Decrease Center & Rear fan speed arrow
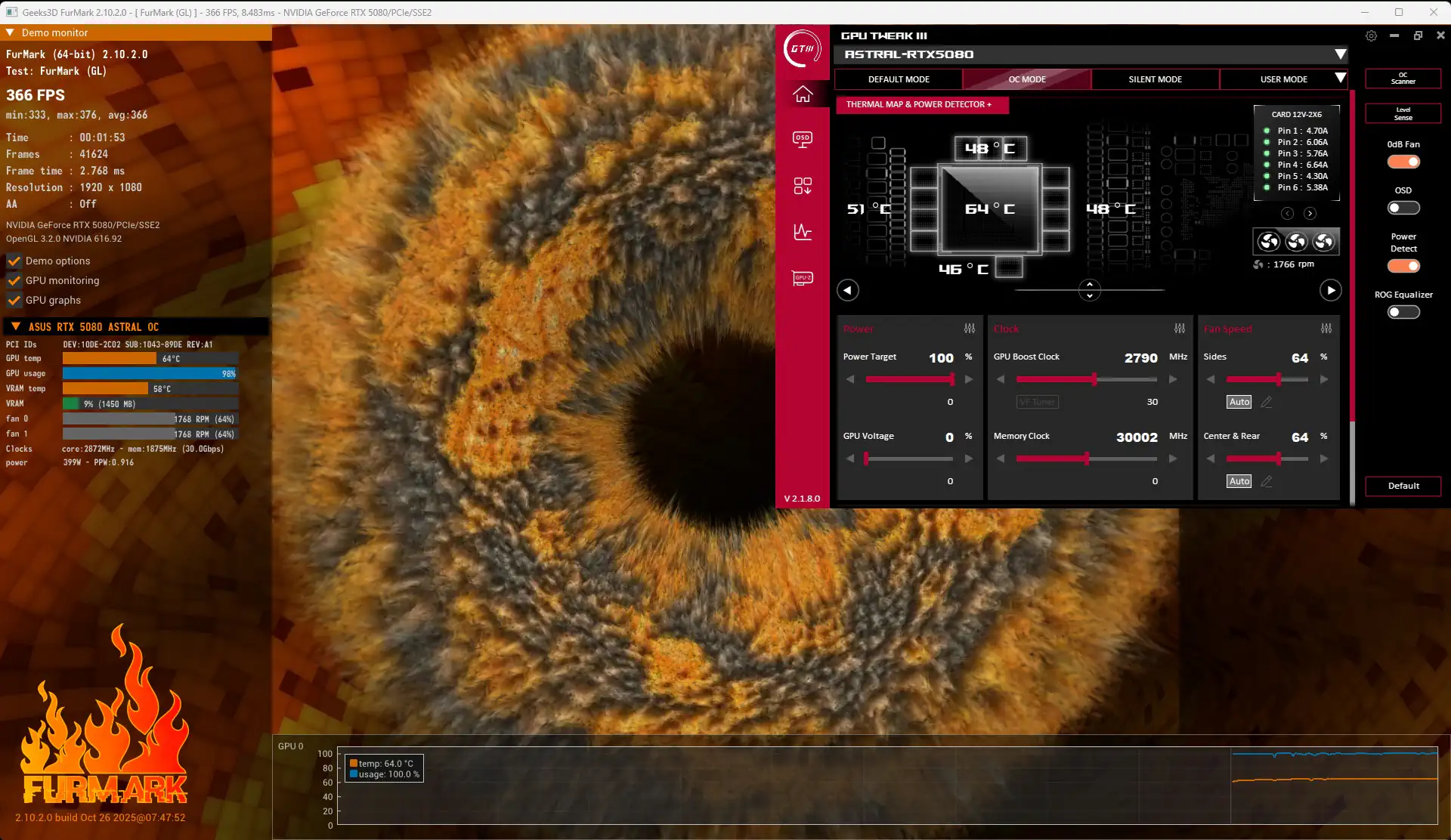 click(x=1211, y=459)
